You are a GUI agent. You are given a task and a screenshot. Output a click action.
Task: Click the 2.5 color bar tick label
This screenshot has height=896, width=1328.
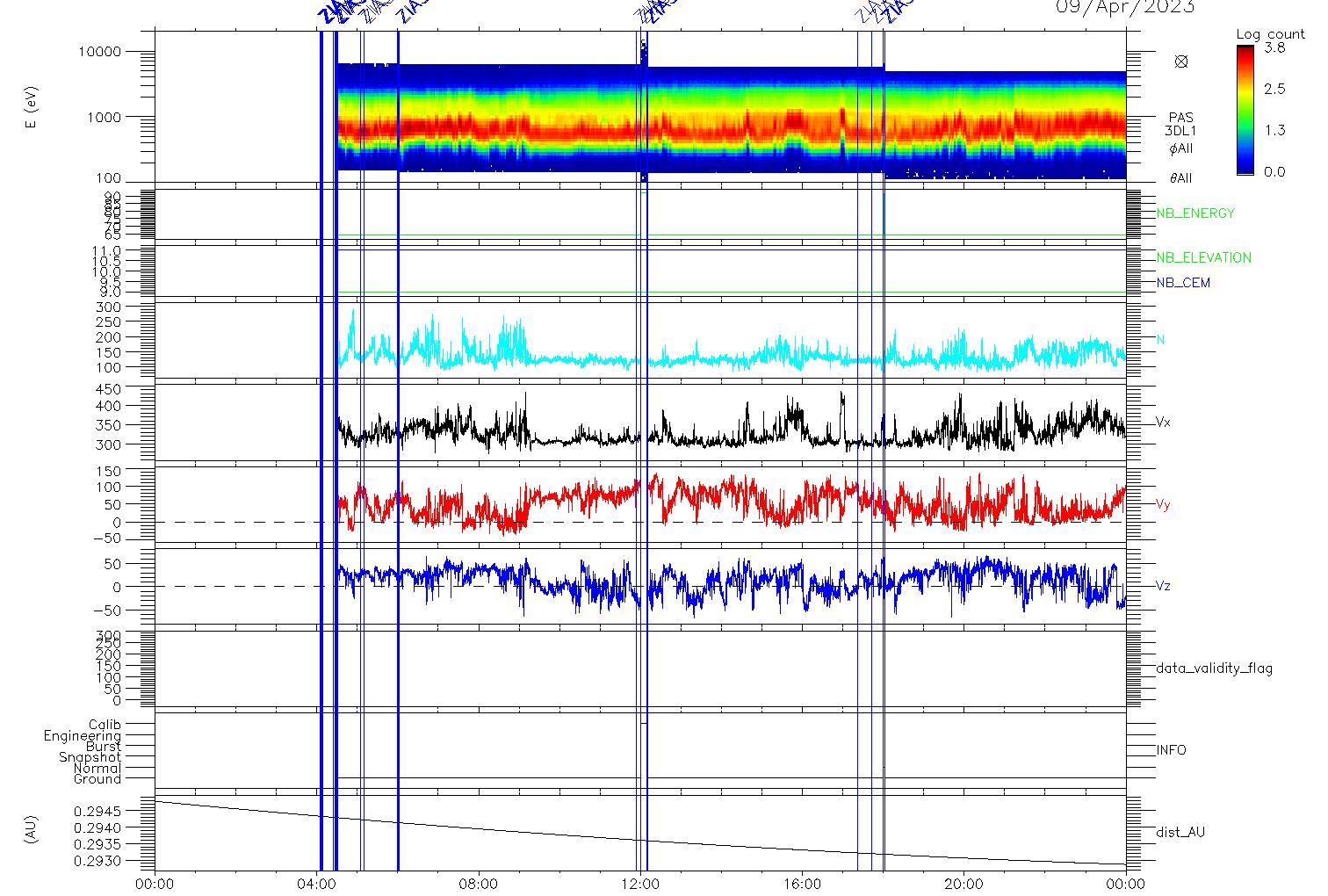pyautogui.click(x=1274, y=89)
